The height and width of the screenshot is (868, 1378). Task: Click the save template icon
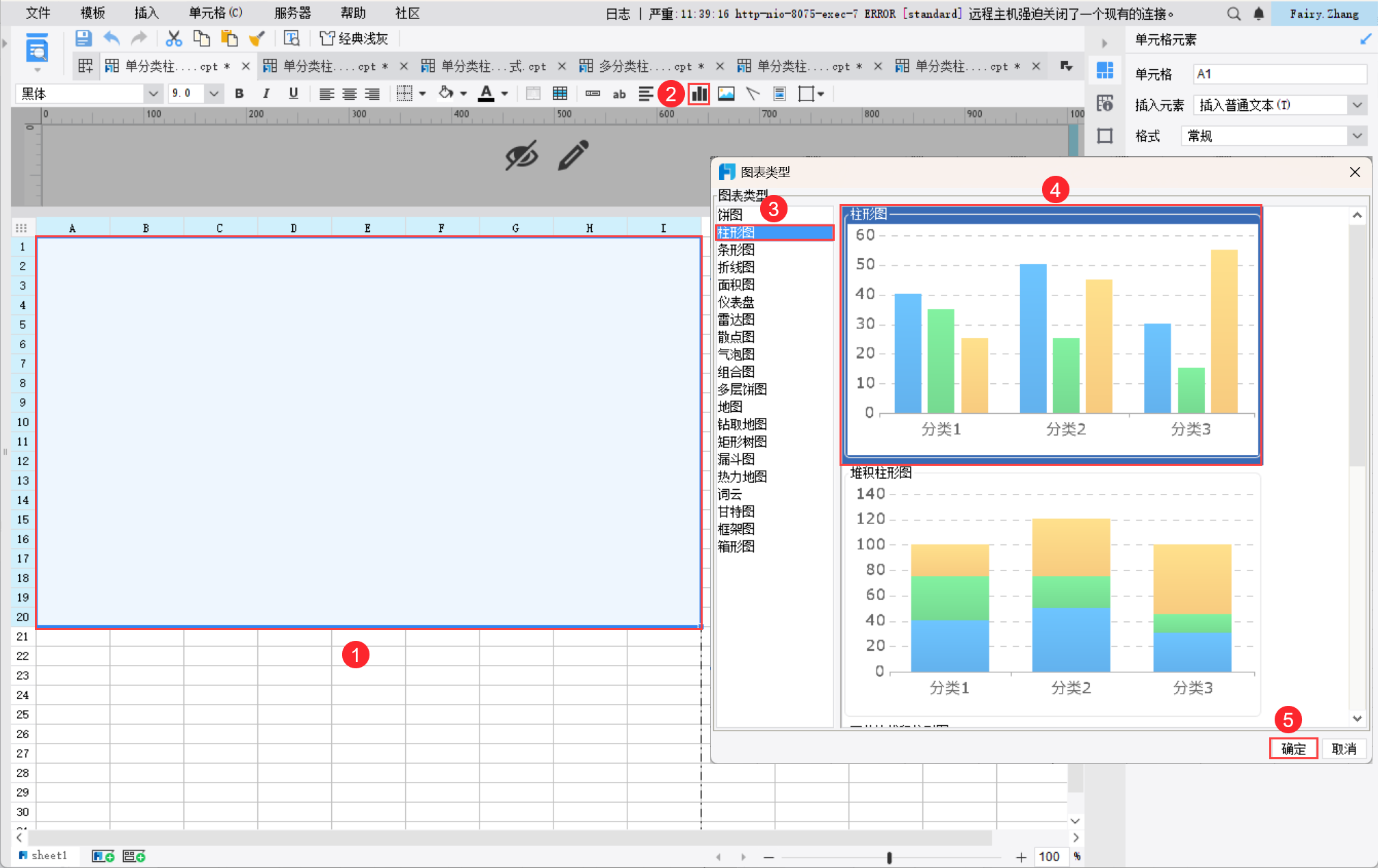[83, 39]
